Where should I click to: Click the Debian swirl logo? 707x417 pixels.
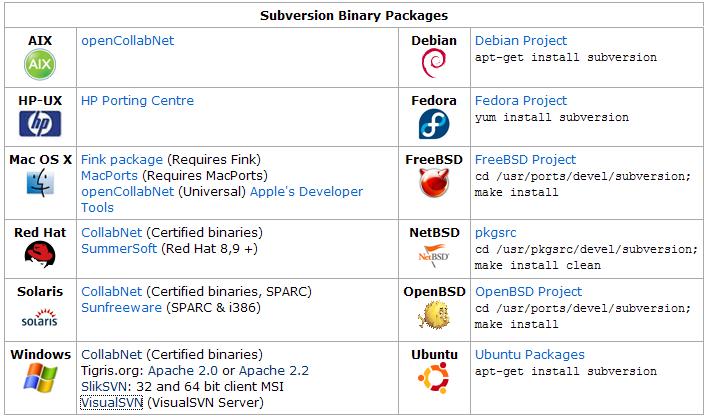click(434, 63)
